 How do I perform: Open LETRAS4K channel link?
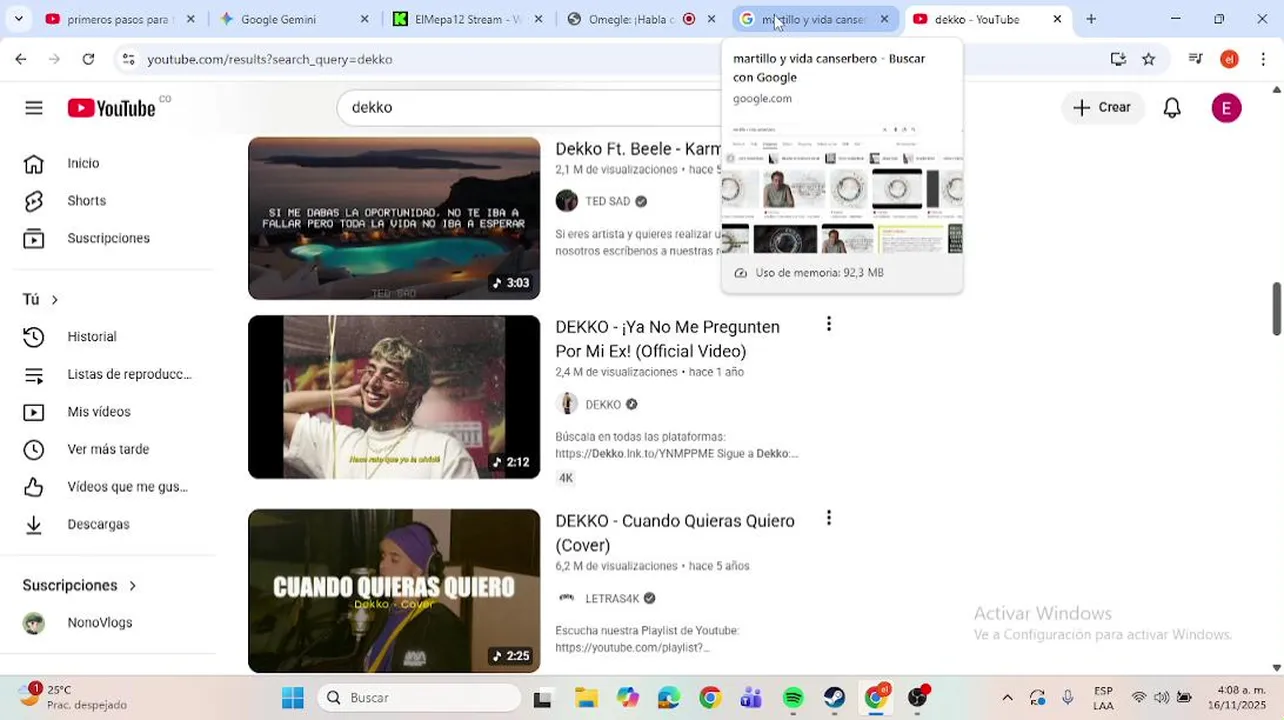[612, 599]
